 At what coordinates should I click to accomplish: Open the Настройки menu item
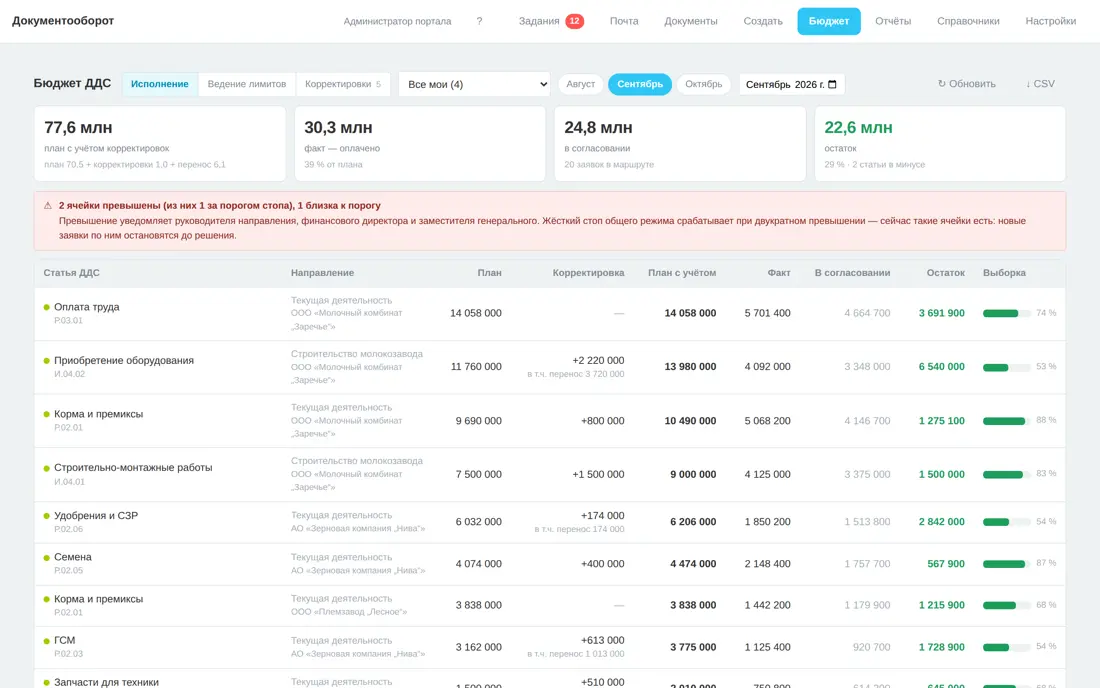pyautogui.click(x=1050, y=21)
